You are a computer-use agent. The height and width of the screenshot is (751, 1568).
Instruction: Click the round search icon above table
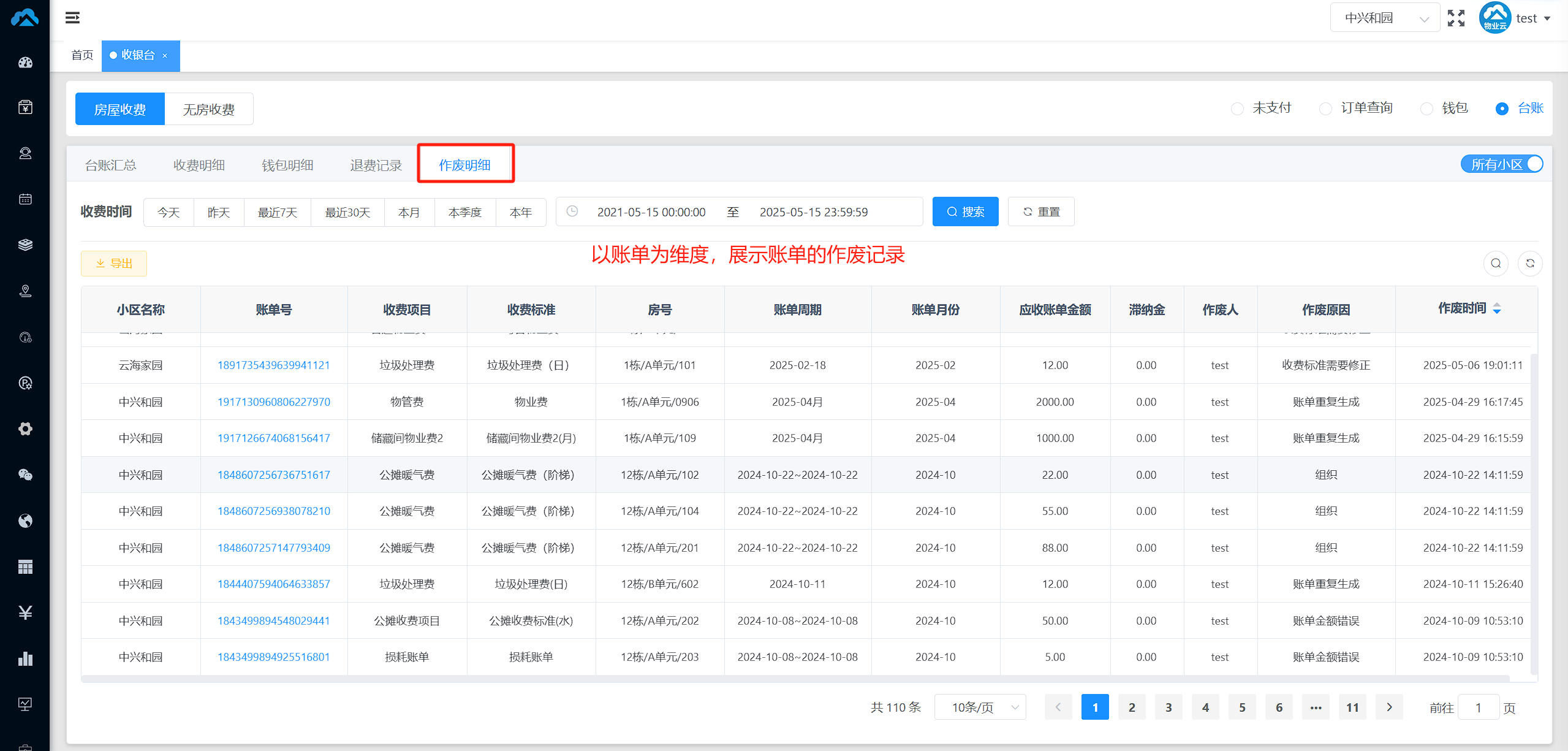point(1496,263)
